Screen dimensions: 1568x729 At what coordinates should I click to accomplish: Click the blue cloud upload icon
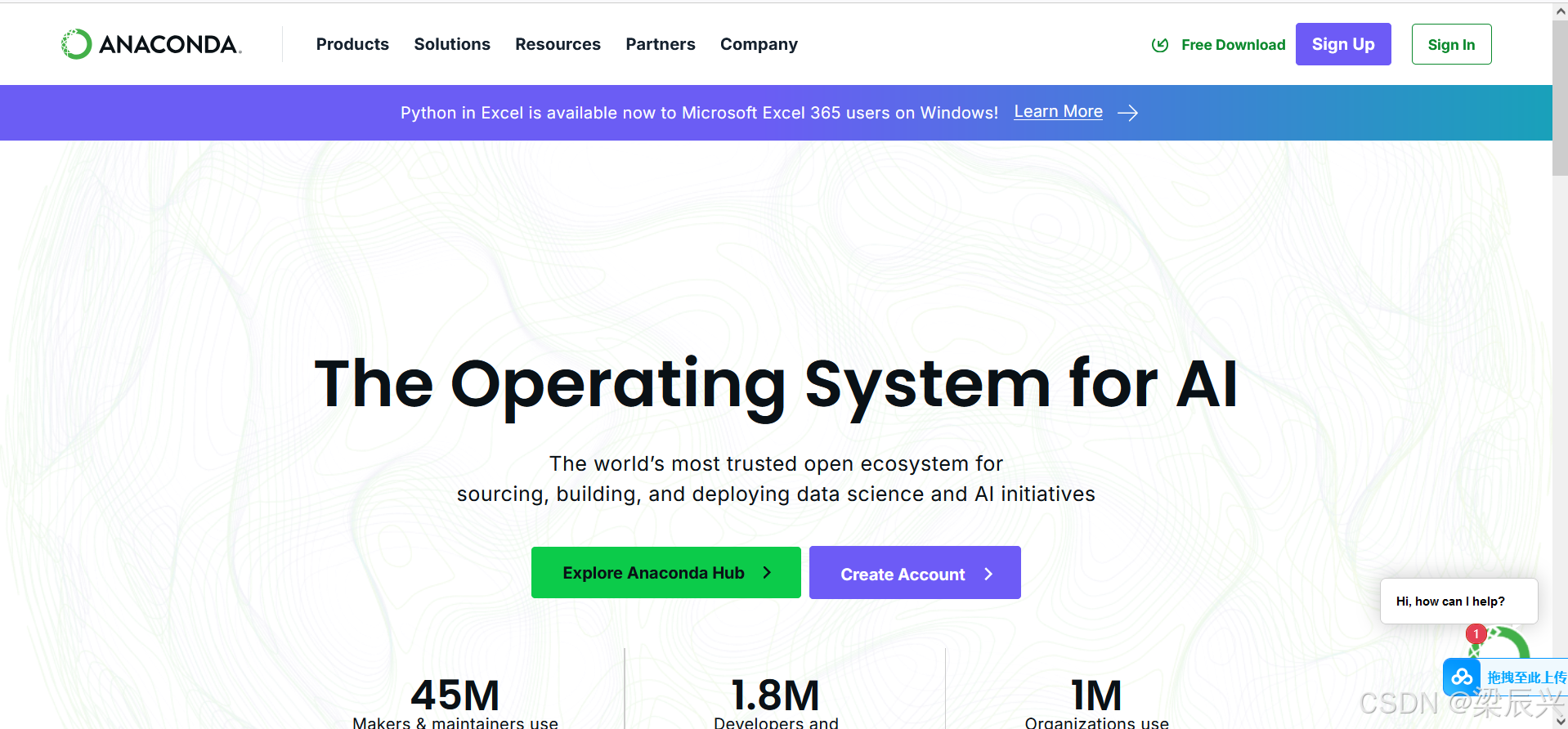coord(1462,677)
